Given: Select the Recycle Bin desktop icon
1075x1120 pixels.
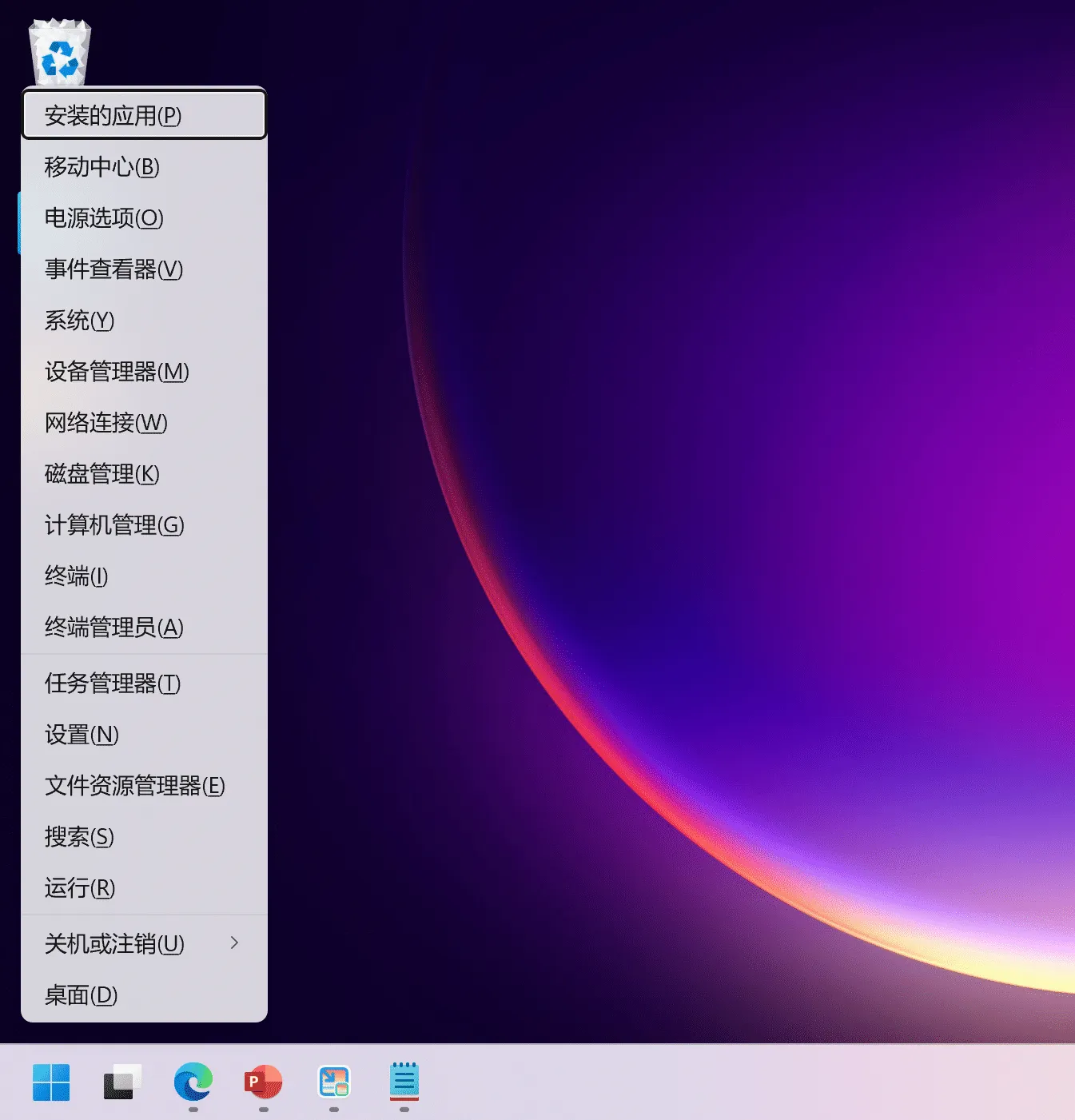Looking at the screenshot, I should pyautogui.click(x=60, y=53).
